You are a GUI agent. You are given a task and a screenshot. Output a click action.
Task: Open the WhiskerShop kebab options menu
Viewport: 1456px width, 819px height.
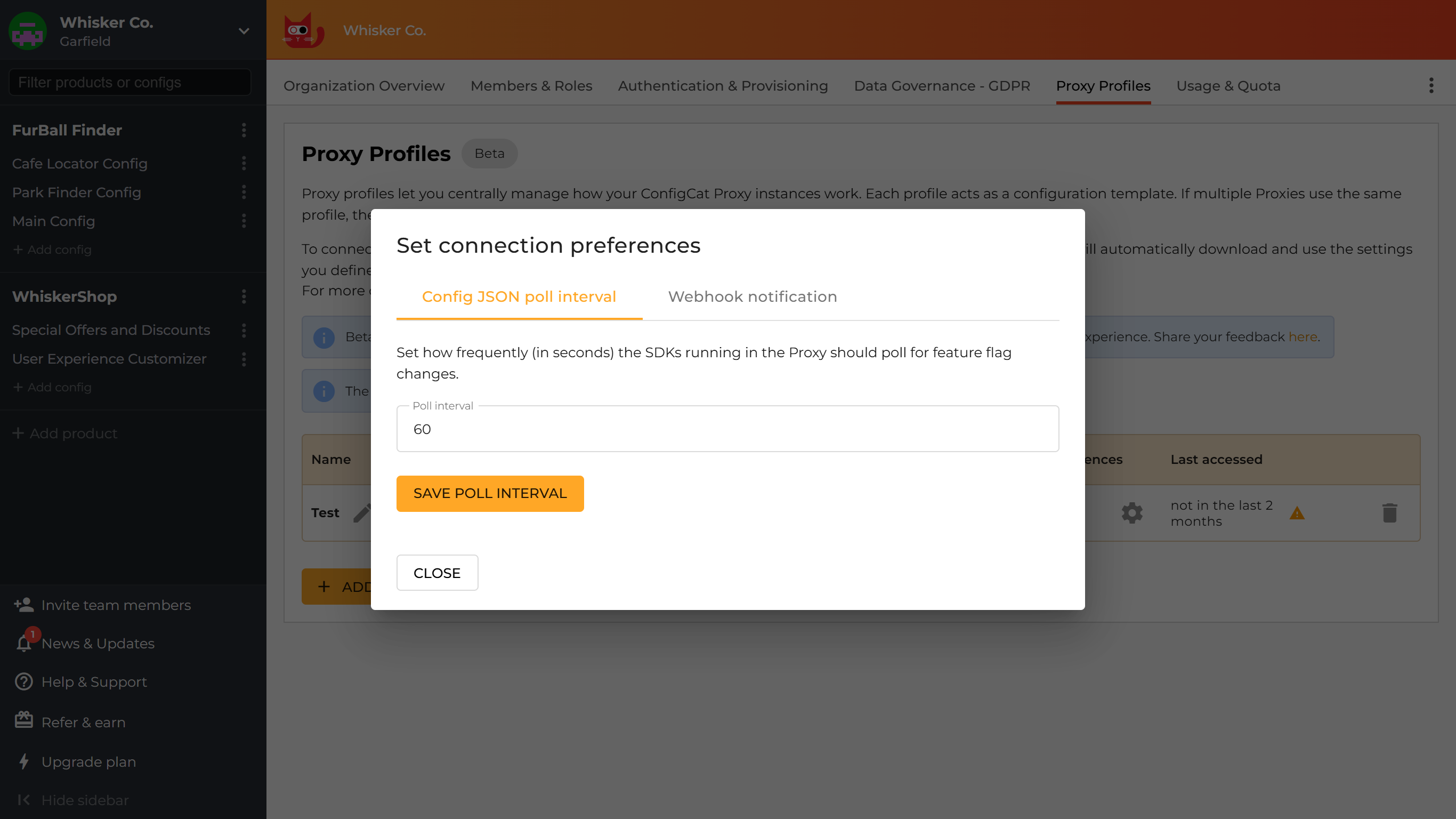click(243, 296)
